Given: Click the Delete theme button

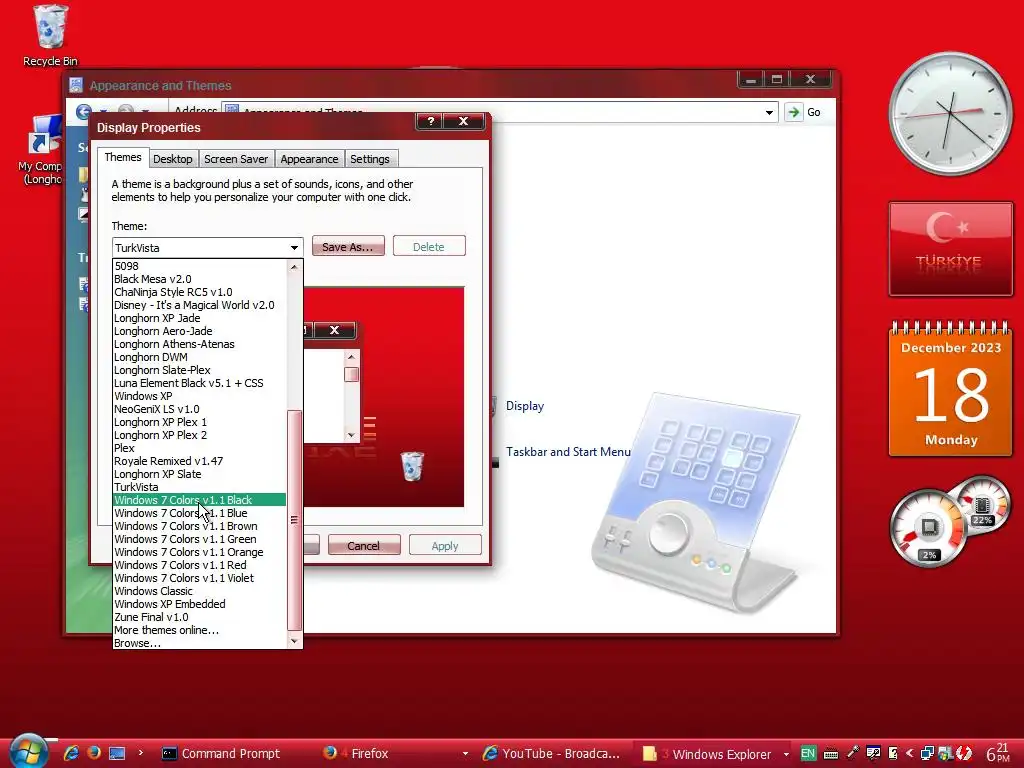Looking at the screenshot, I should pos(429,247).
